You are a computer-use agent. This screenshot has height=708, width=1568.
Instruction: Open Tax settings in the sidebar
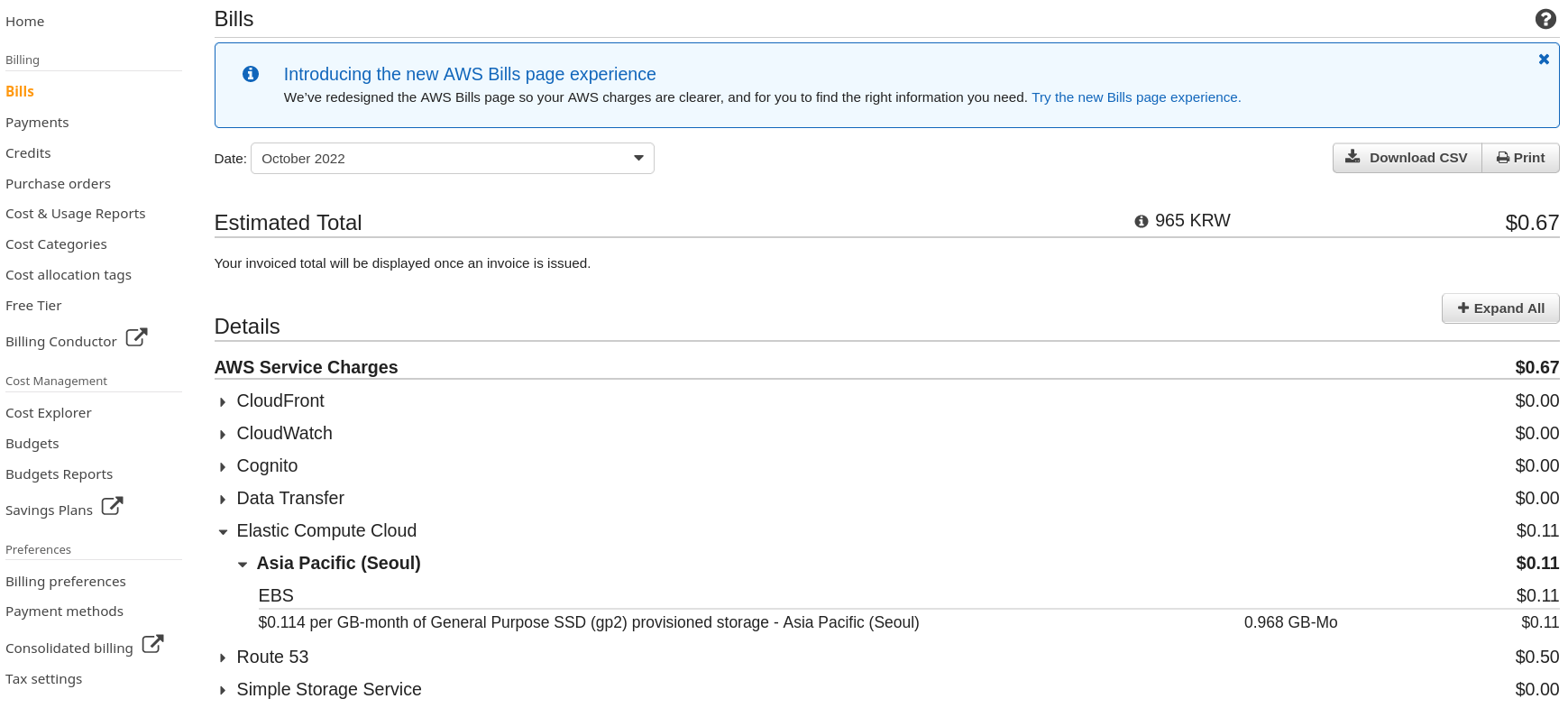click(x=43, y=679)
